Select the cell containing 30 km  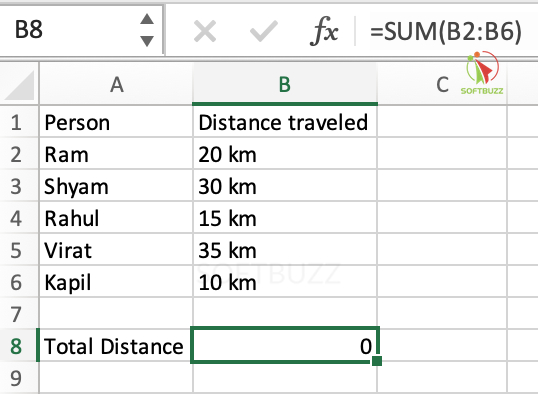tap(285, 186)
